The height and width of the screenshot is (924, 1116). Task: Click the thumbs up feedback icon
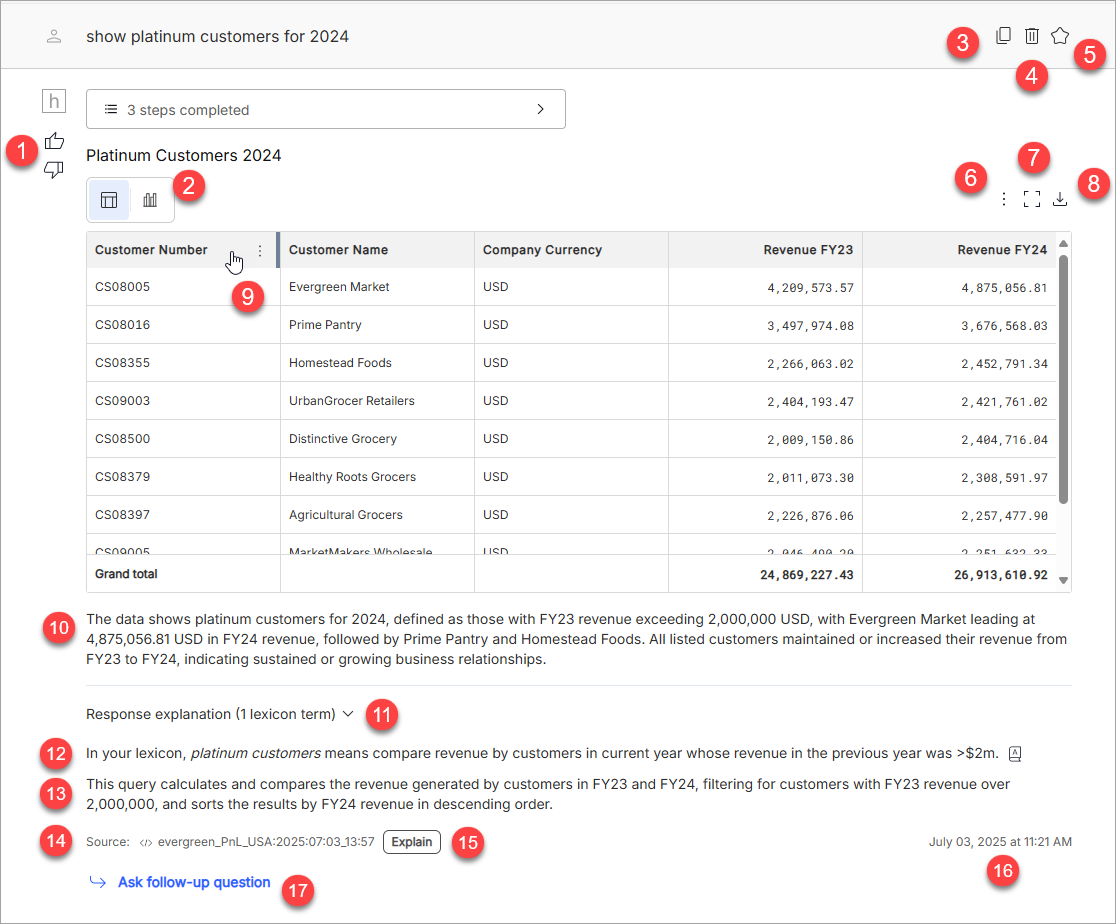55,141
